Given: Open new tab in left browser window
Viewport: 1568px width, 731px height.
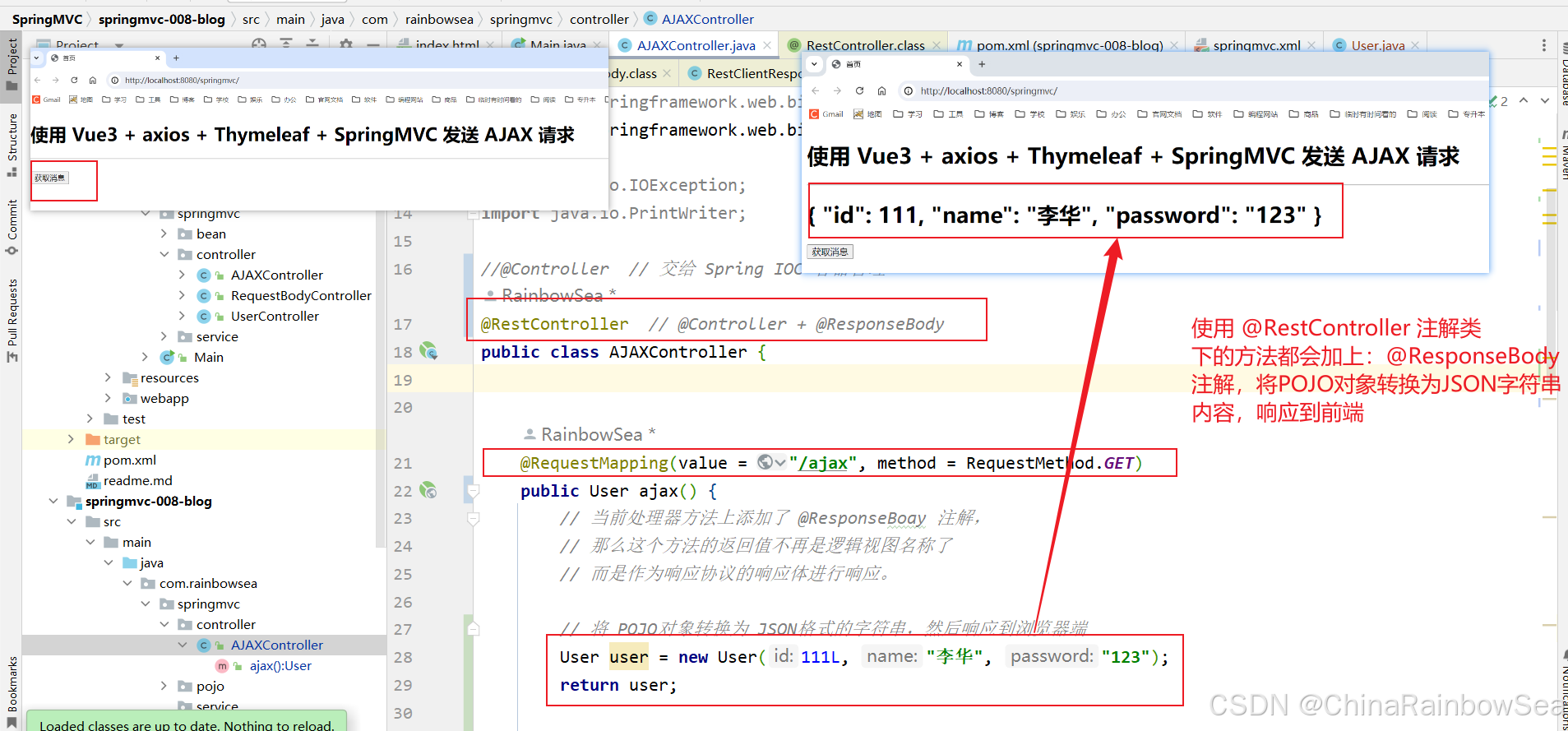Looking at the screenshot, I should 176,58.
